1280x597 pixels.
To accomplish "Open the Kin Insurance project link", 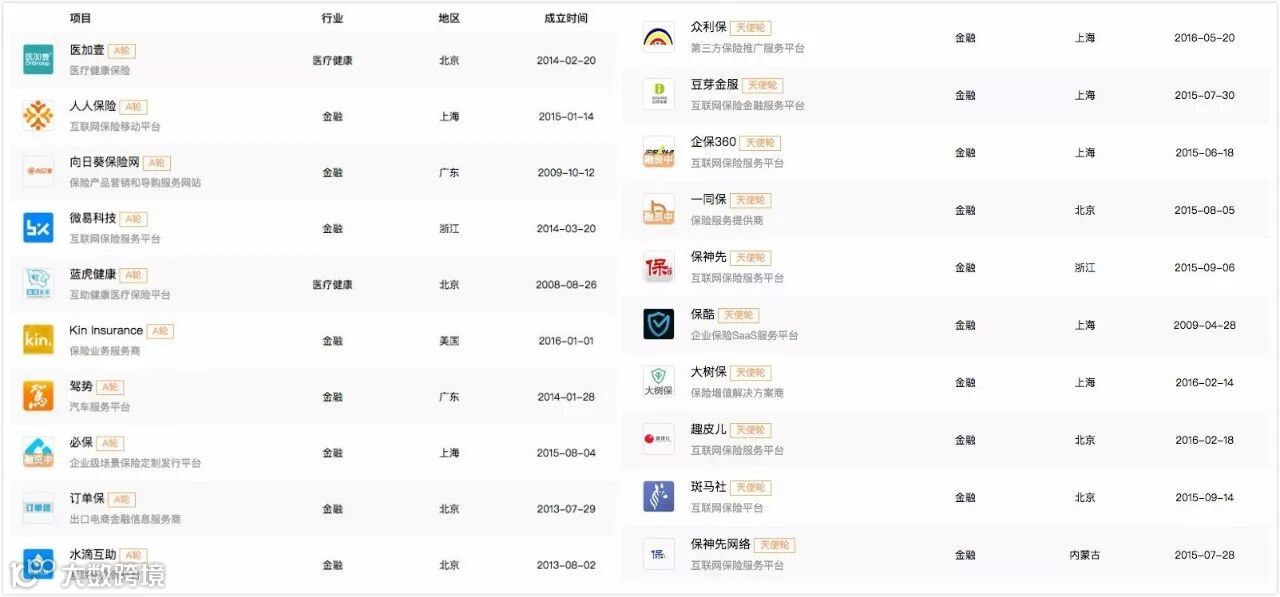I will [106, 330].
